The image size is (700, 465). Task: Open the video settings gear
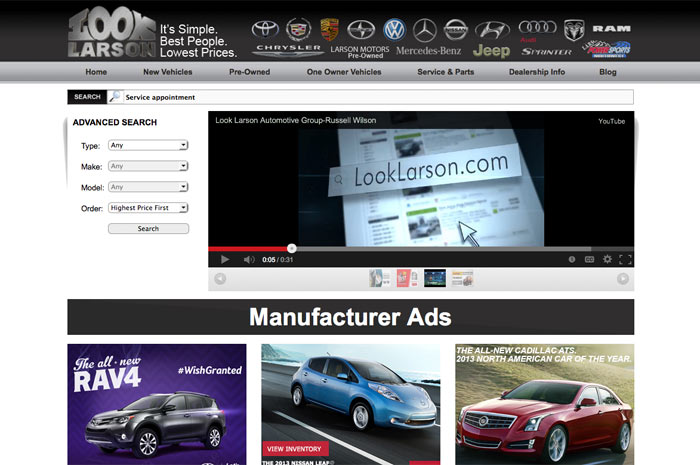[607, 259]
